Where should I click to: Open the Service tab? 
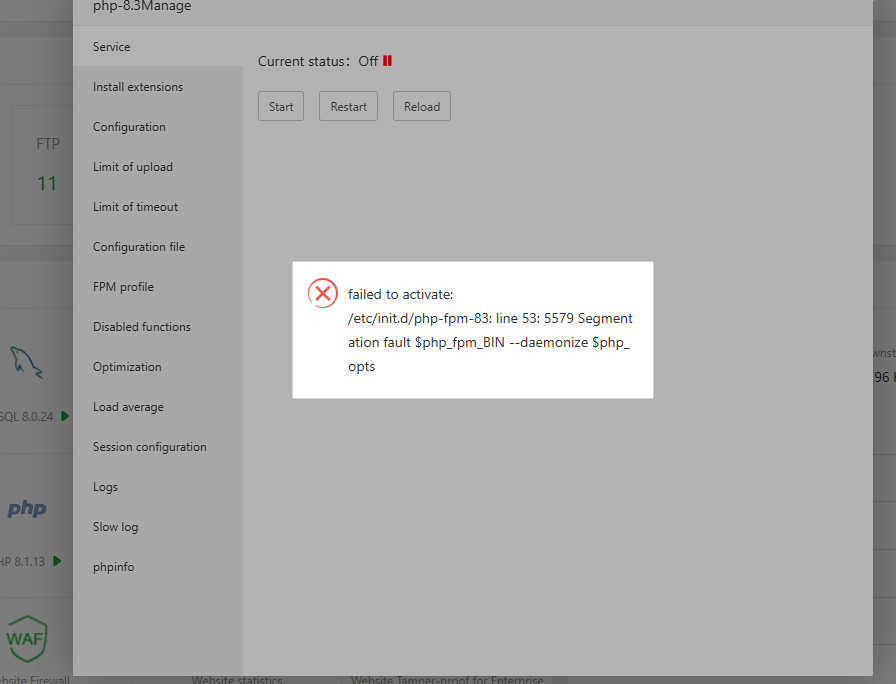point(158,47)
